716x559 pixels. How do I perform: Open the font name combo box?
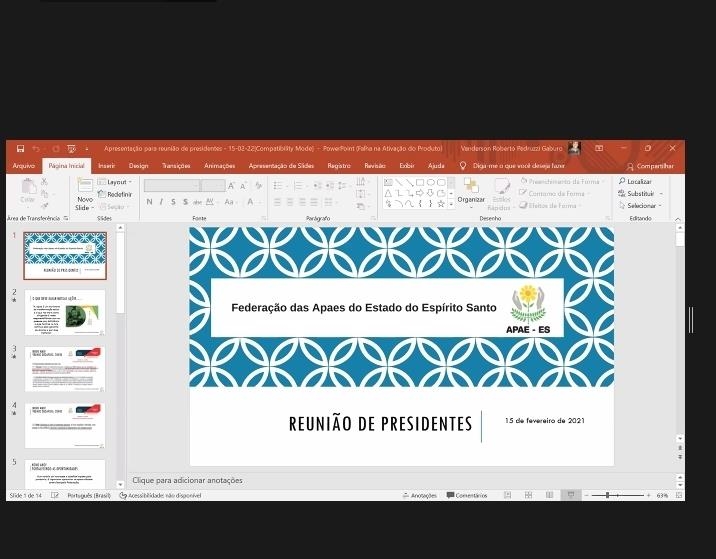click(x=172, y=185)
